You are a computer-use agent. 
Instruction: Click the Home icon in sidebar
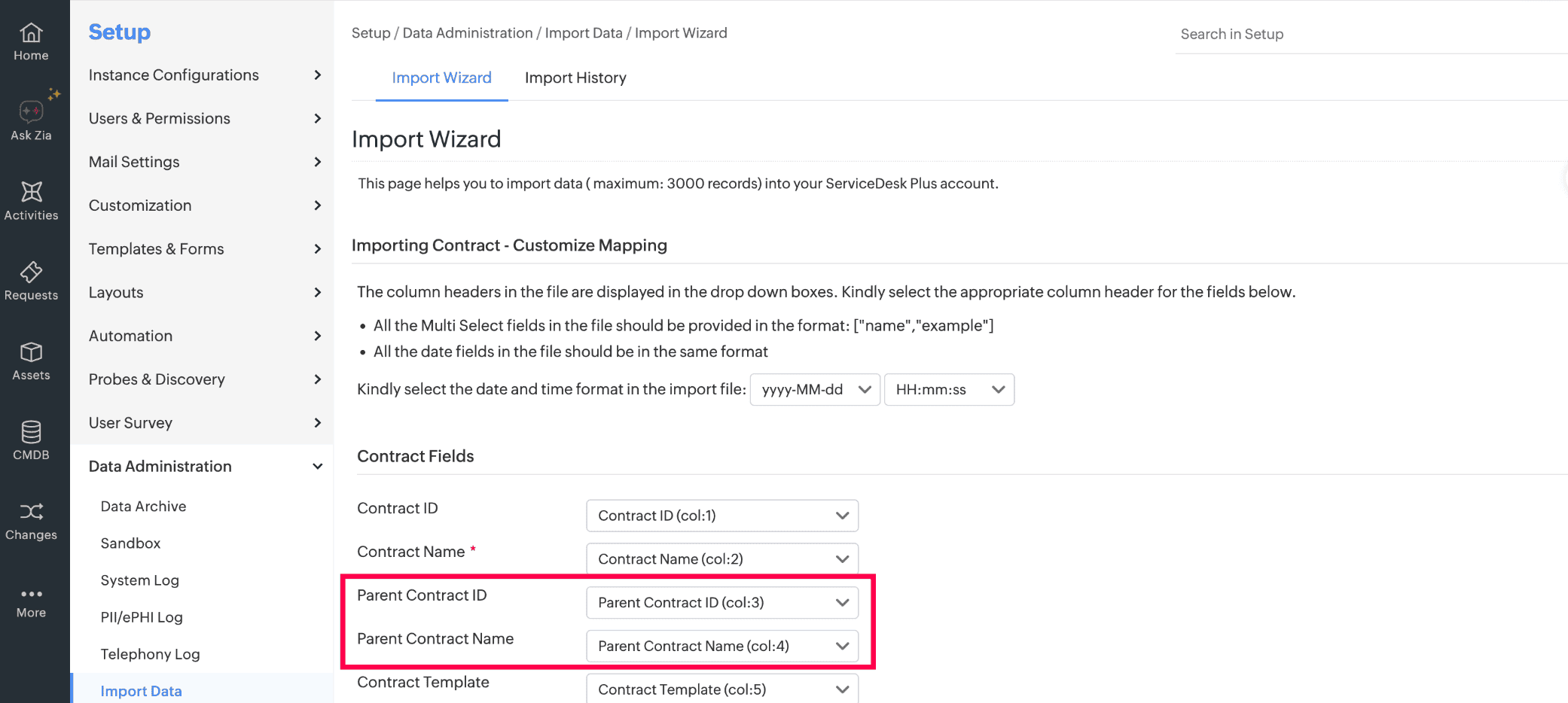pyautogui.click(x=31, y=34)
